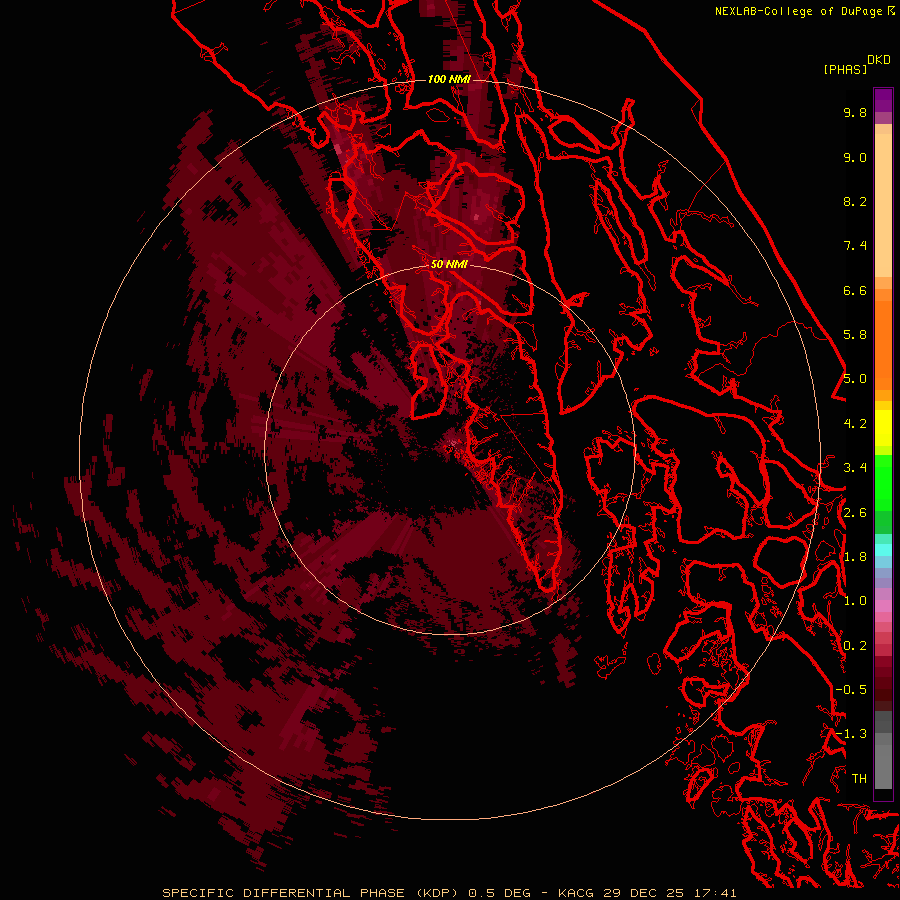This screenshot has width=900, height=900.
Task: Click the 0.2 value on the scale
Action: pos(855,646)
